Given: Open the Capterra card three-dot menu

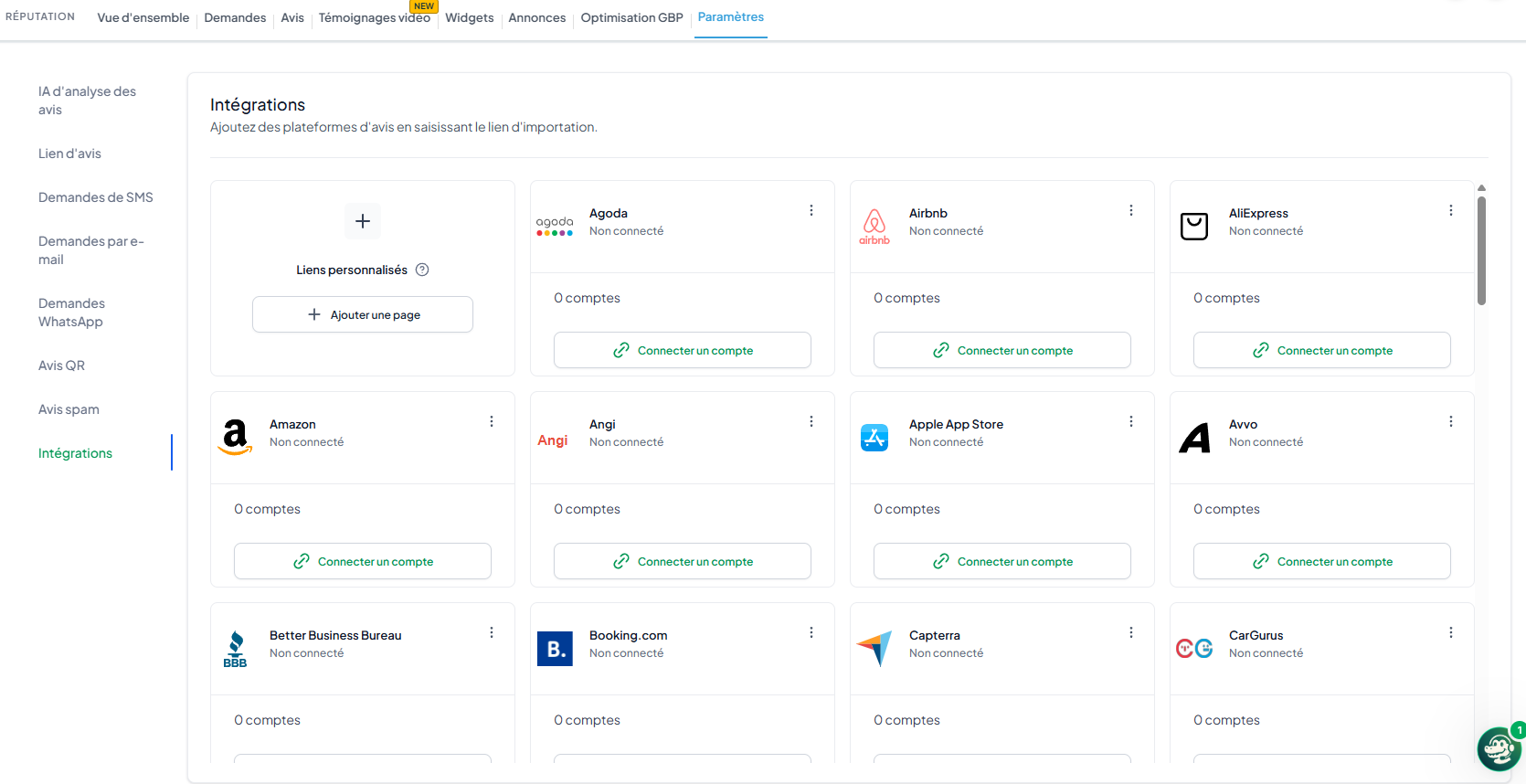Looking at the screenshot, I should pos(1131,632).
